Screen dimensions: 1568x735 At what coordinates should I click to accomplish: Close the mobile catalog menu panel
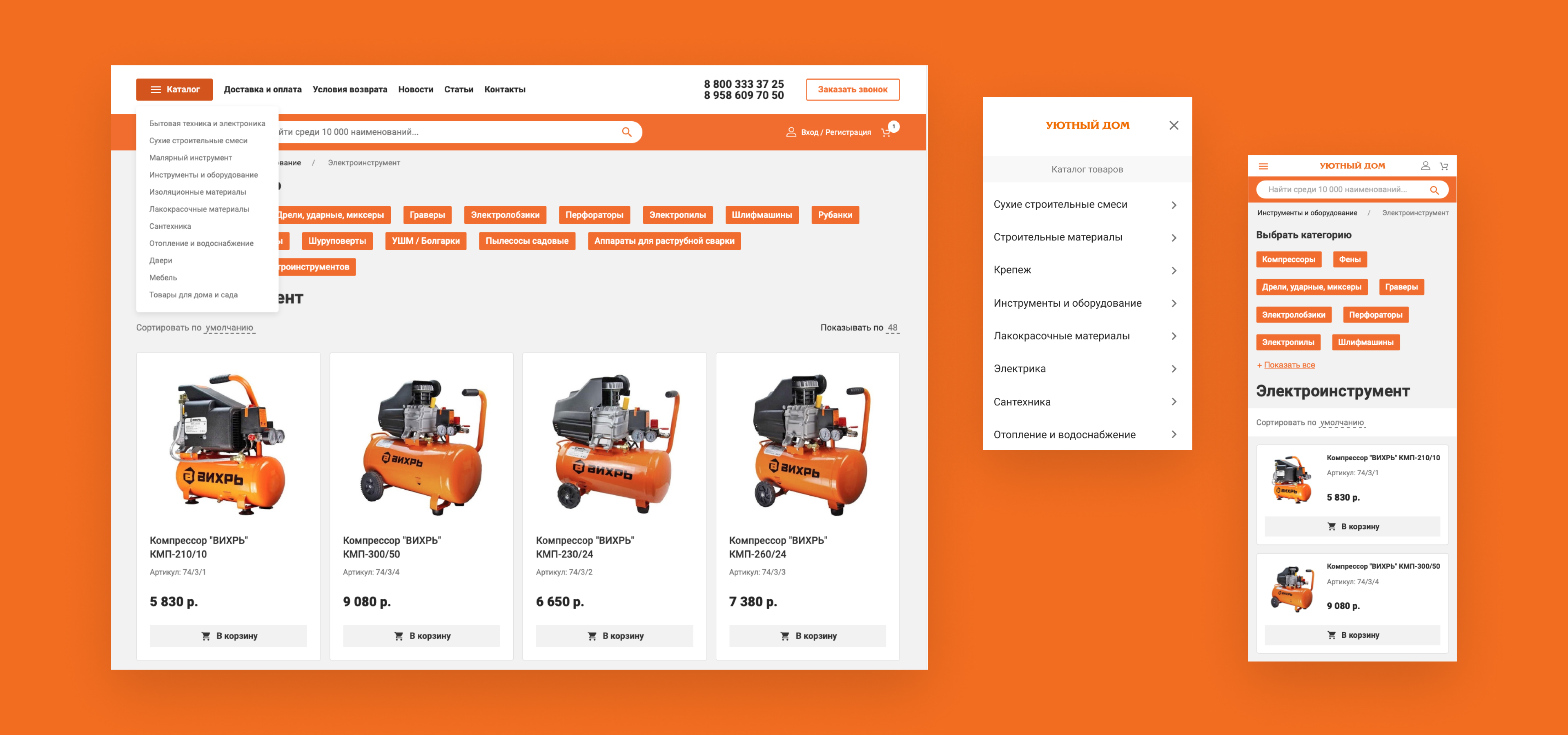[1174, 125]
